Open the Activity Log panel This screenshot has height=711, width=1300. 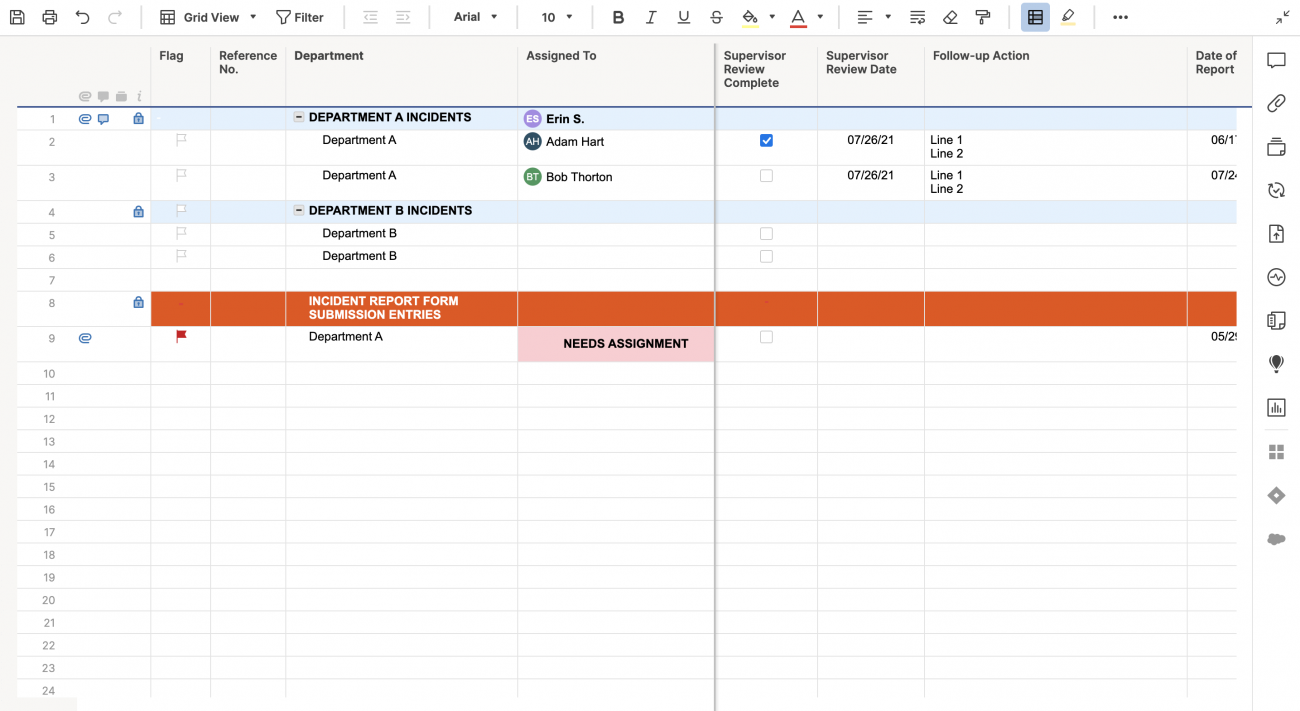tap(1276, 277)
